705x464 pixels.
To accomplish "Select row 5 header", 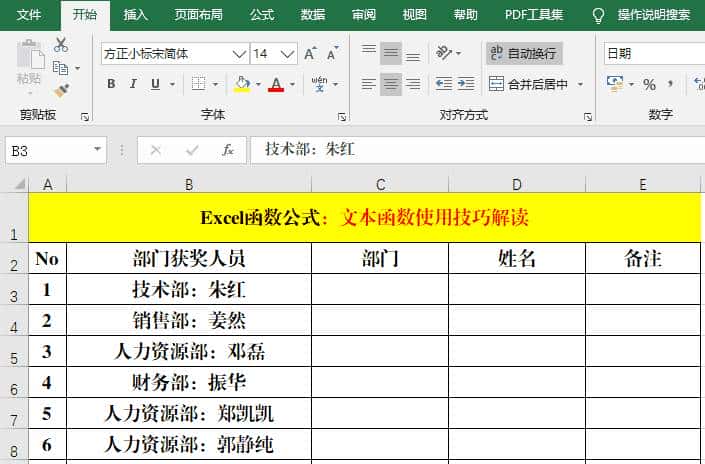I will pyautogui.click(x=14, y=352).
